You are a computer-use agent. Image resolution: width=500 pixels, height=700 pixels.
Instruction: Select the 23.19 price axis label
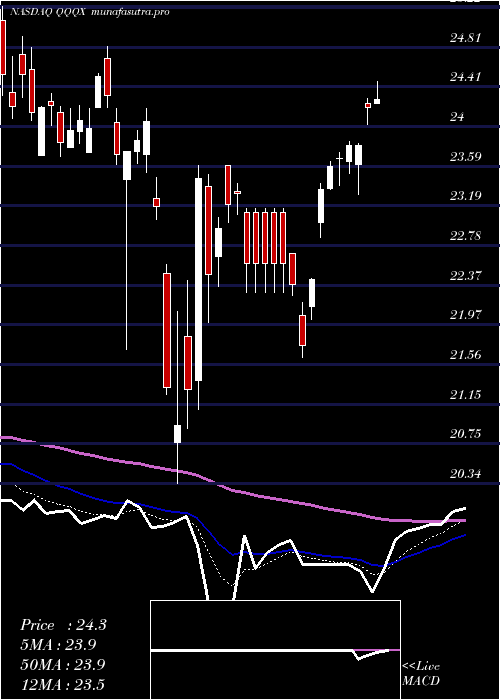pyautogui.click(x=466, y=196)
